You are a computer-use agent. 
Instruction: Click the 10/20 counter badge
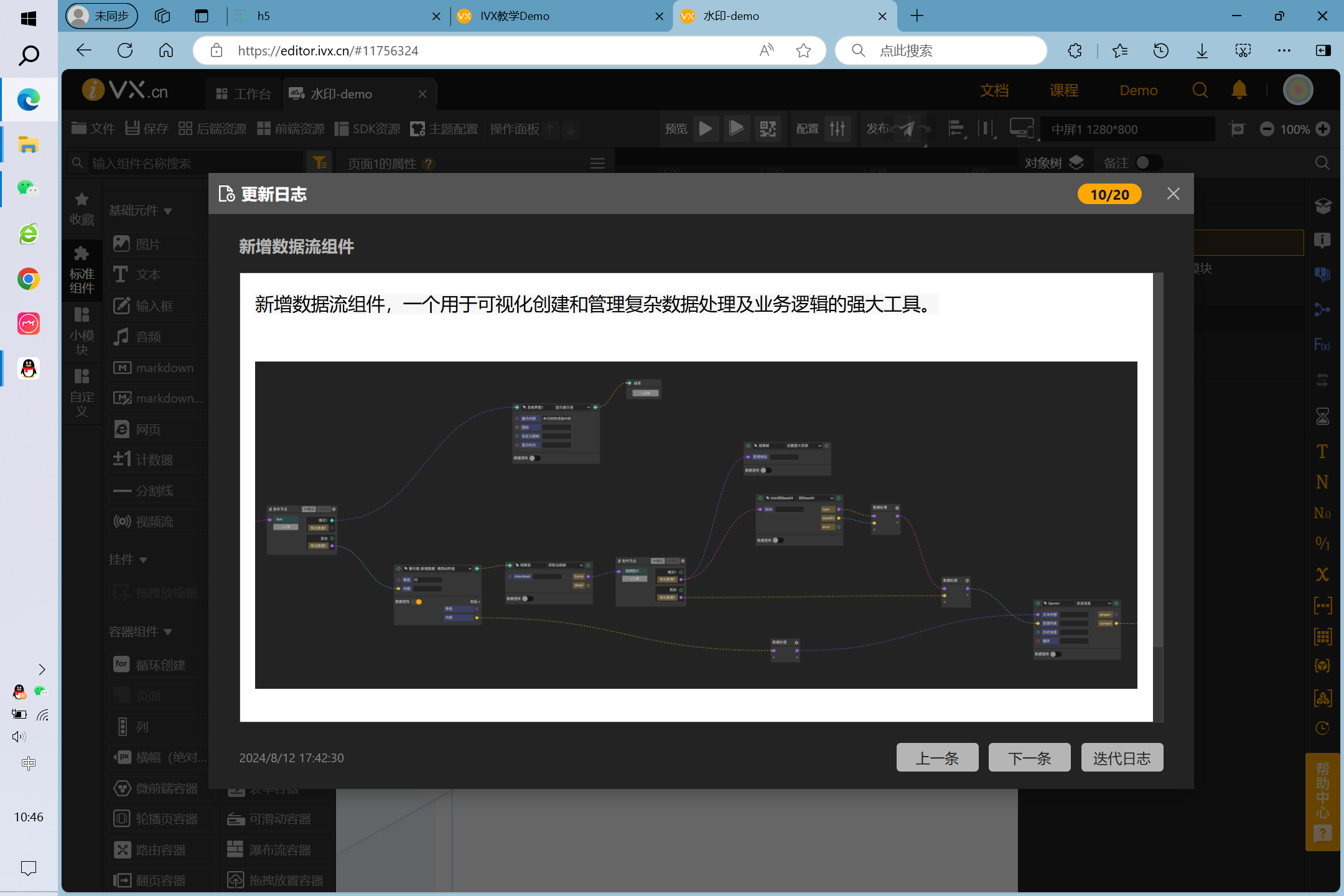1109,194
